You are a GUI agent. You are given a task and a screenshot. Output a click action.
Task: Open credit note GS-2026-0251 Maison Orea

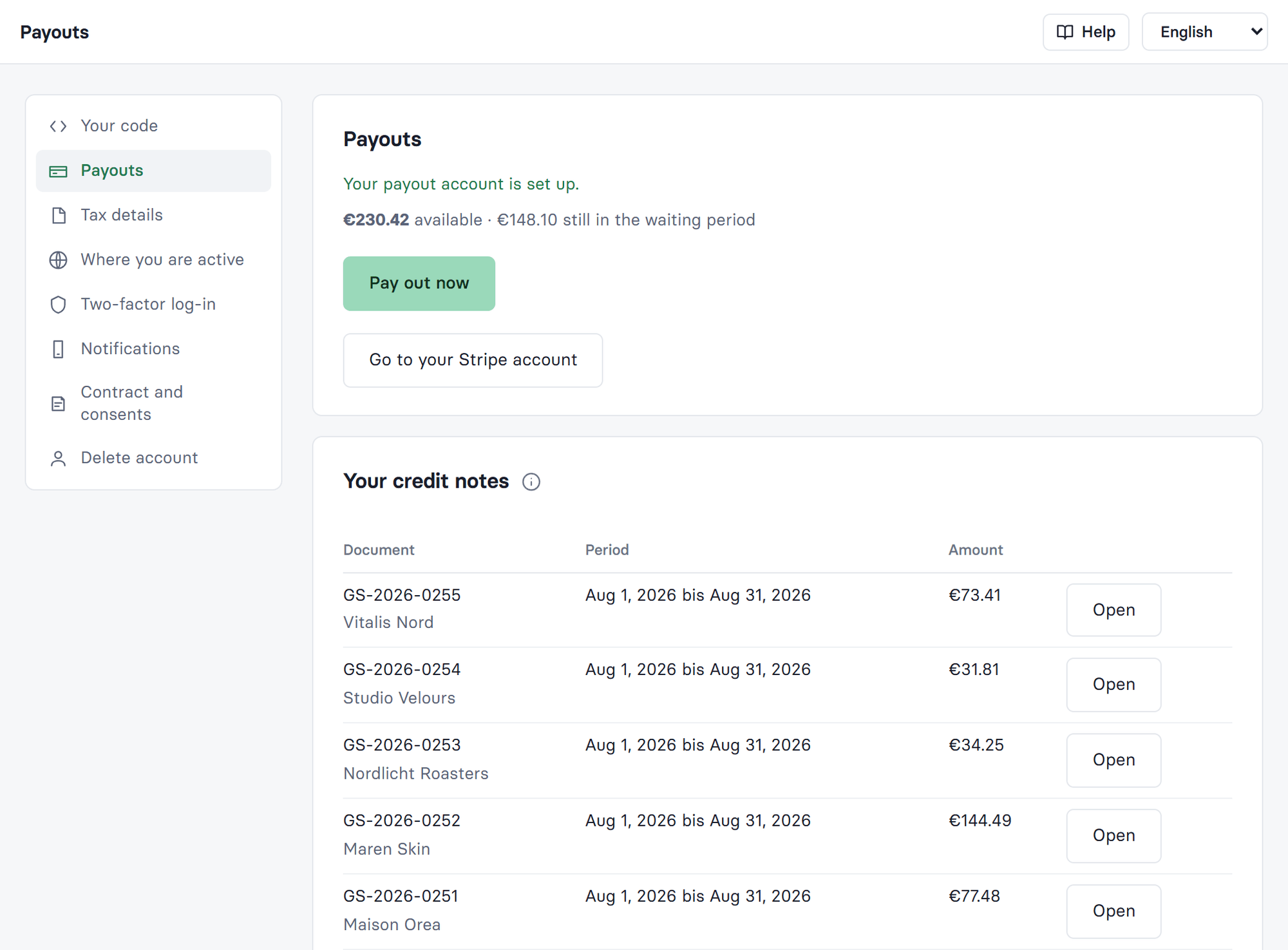[1113, 911]
